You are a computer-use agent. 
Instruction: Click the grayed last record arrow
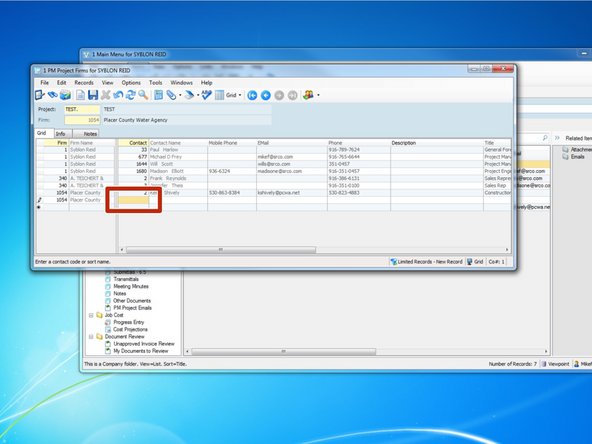click(x=293, y=96)
